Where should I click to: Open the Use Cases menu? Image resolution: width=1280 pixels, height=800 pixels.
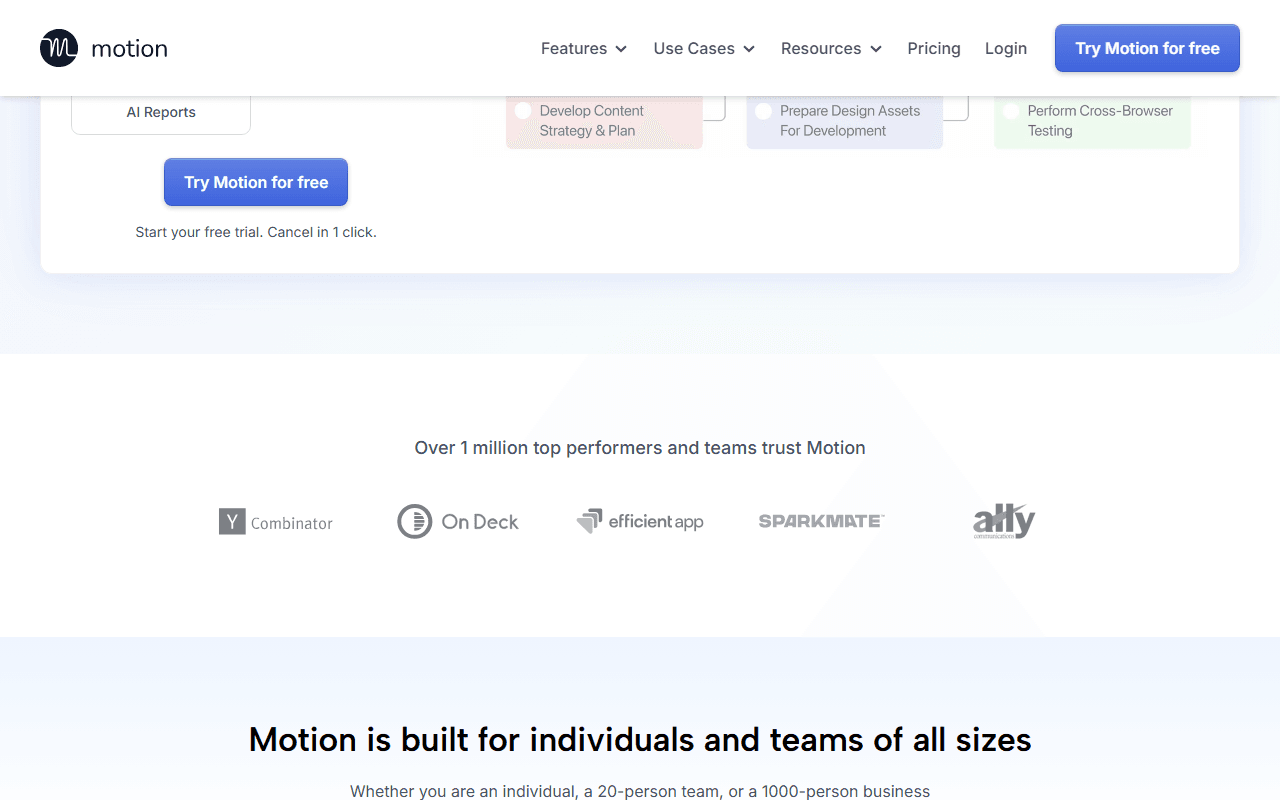point(704,48)
